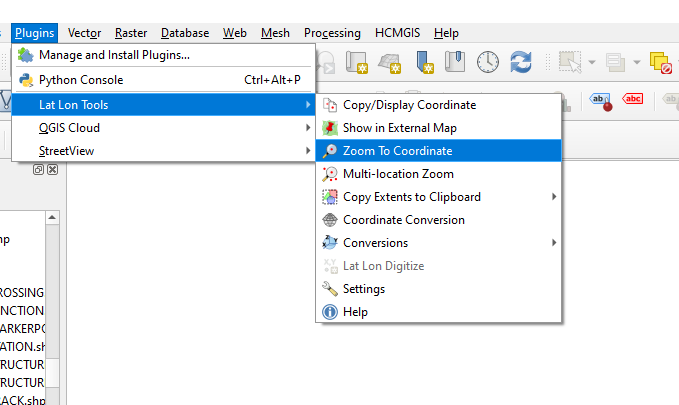This screenshot has width=679, height=405.
Task: Click the New Spatial Bookmark icon
Action: [426, 63]
